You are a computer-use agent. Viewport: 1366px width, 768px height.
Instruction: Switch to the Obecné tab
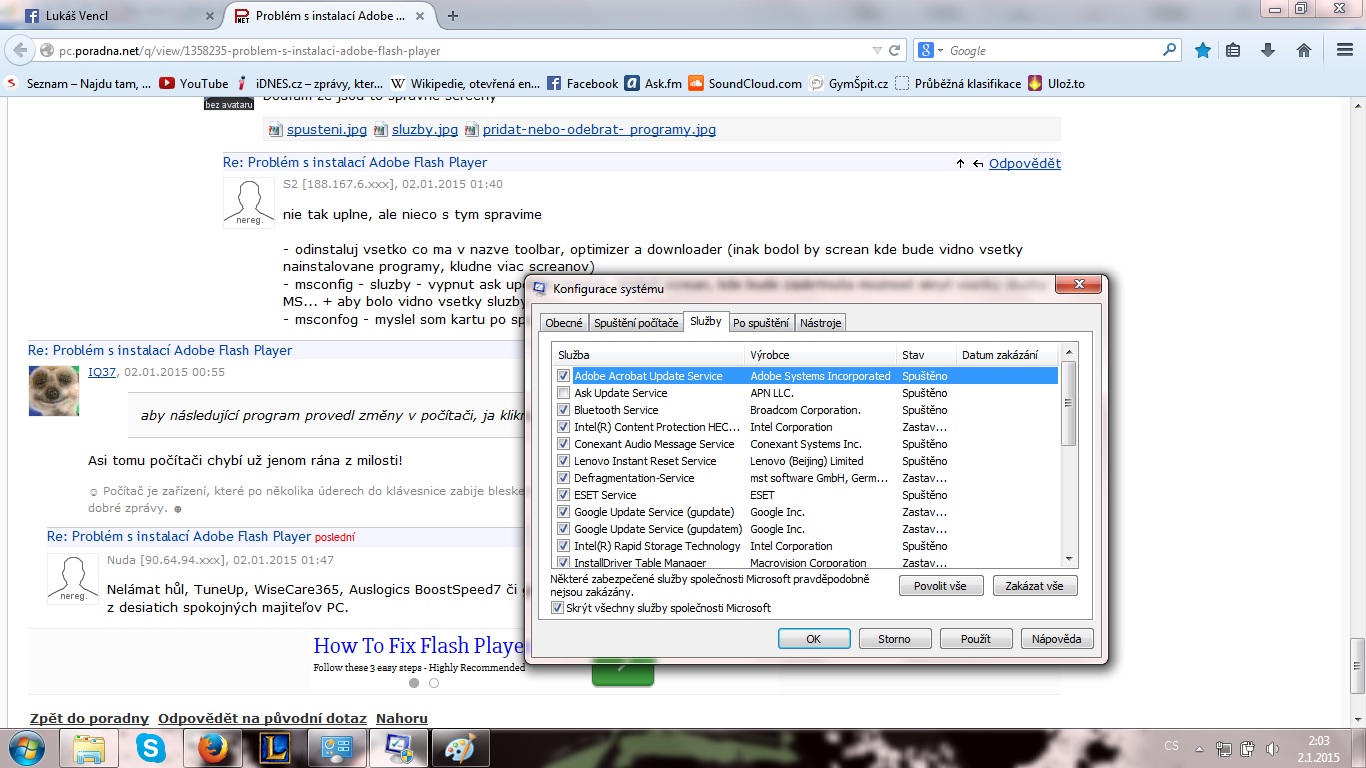click(x=564, y=323)
